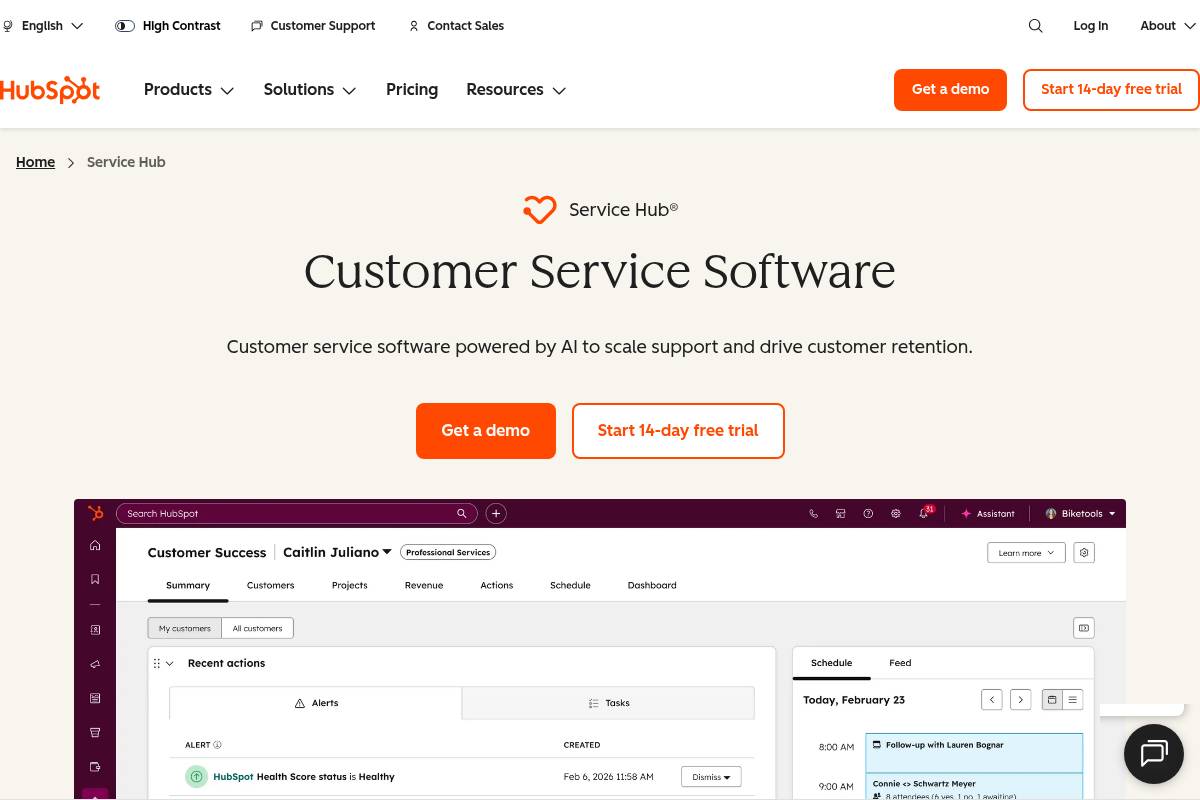This screenshot has height=800, width=1200.
Task: Open the Feed tab
Action: [x=900, y=663]
